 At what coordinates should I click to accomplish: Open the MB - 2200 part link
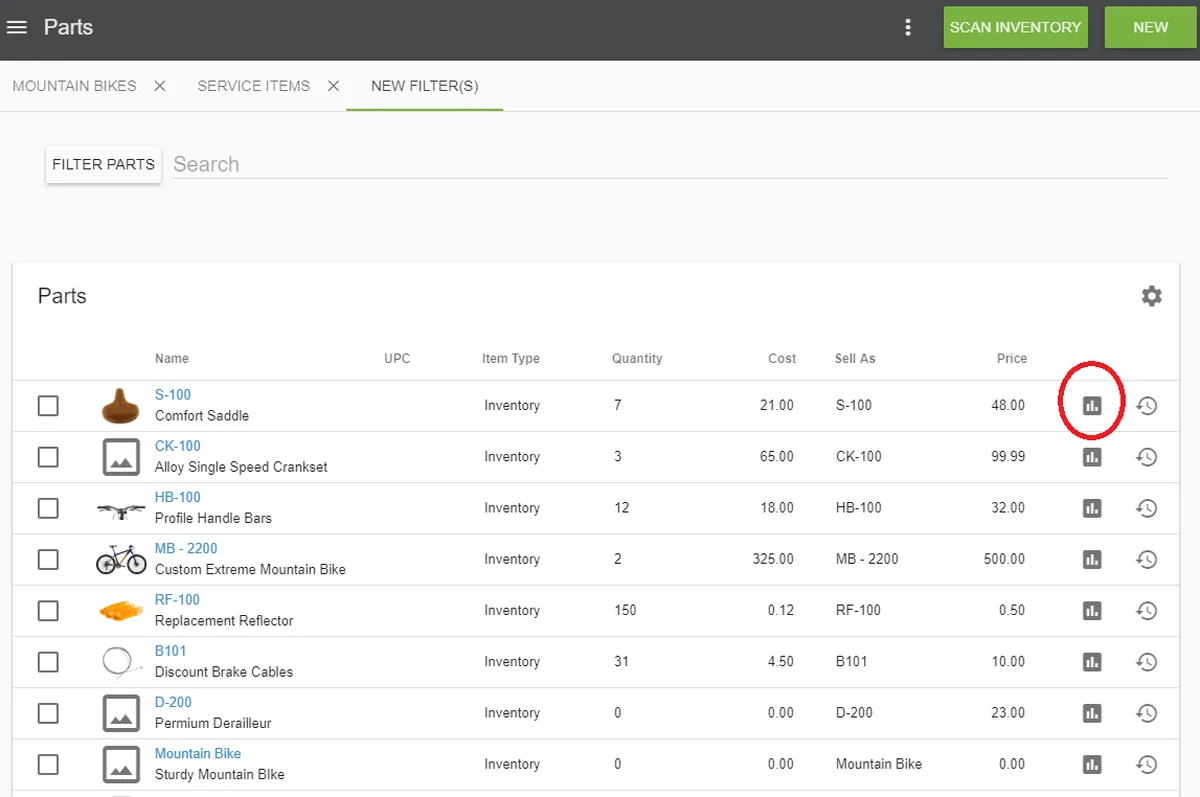coord(186,548)
